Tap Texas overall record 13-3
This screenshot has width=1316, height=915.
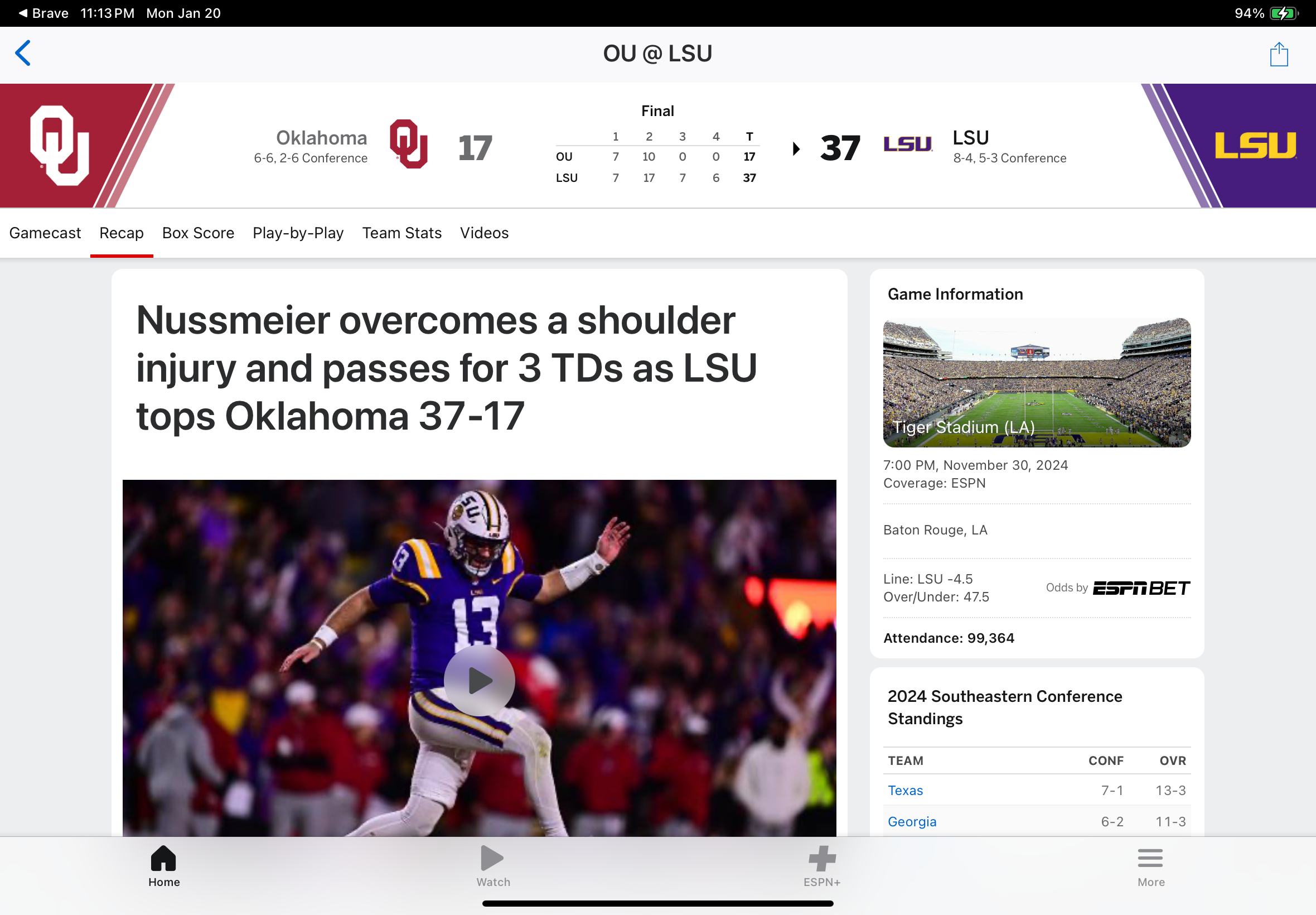(1170, 790)
